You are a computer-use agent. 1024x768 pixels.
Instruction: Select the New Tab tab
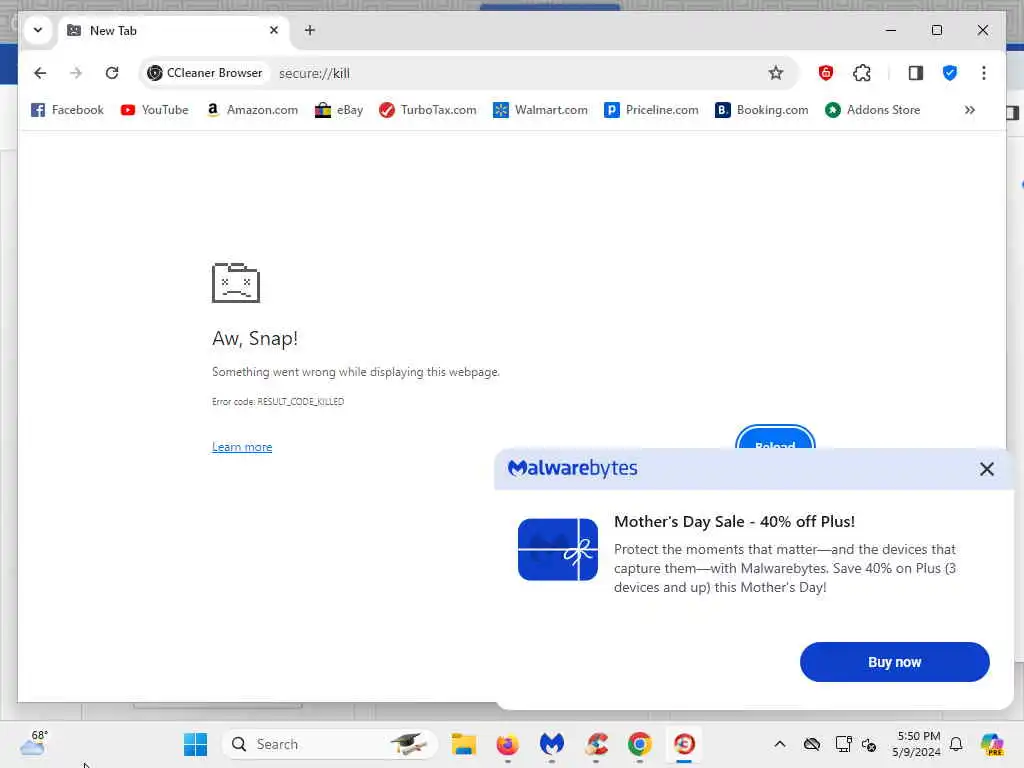click(x=173, y=31)
